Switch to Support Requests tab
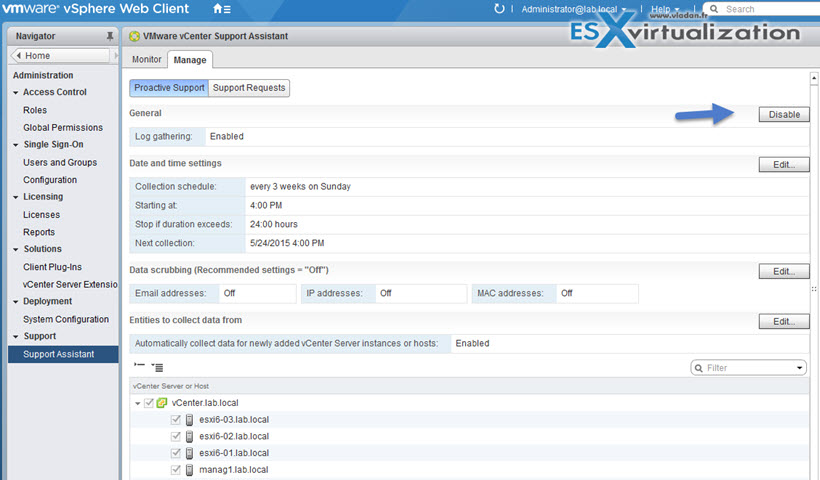Screen dimensions: 820x480 (249, 88)
